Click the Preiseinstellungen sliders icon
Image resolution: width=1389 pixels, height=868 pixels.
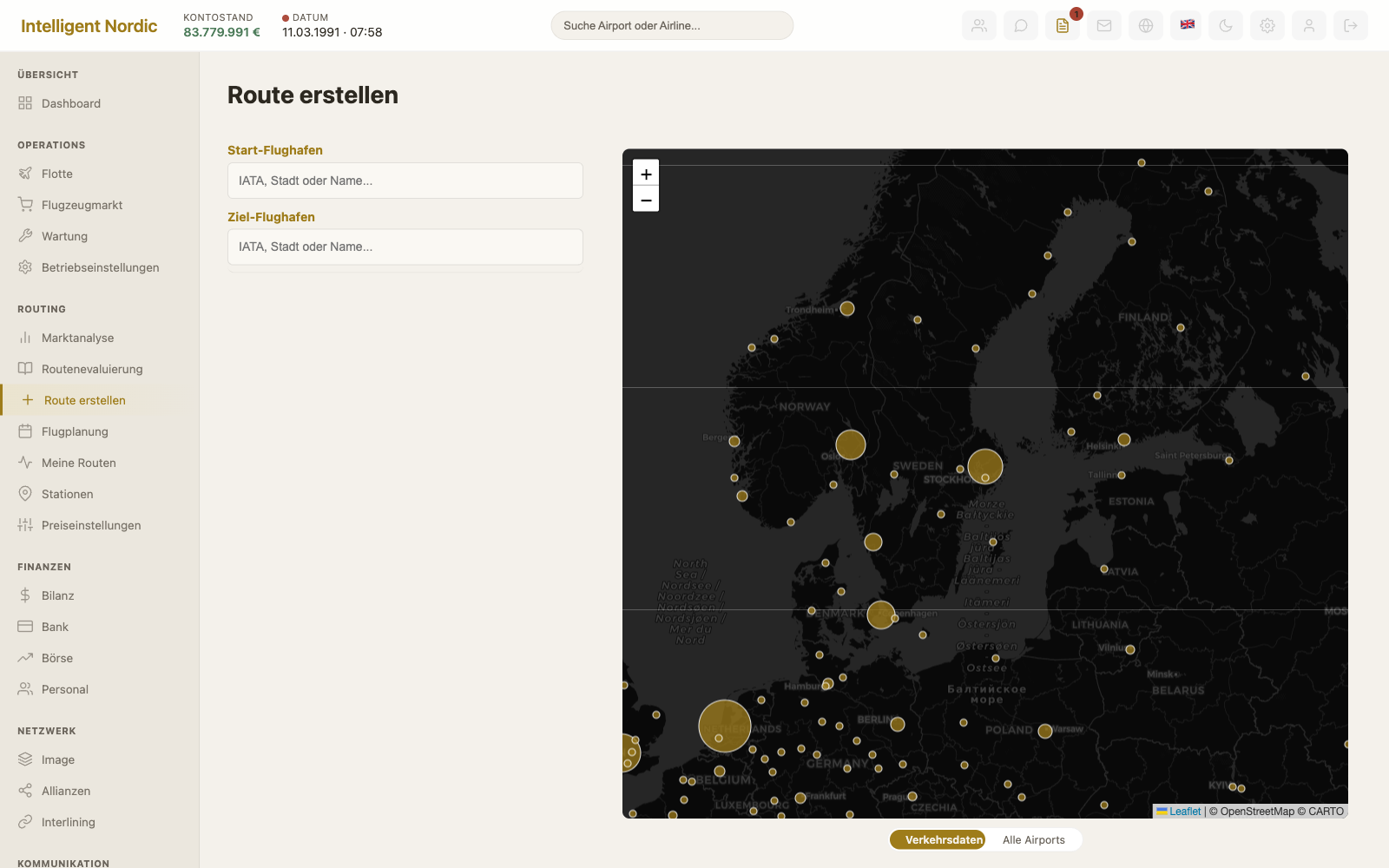tap(25, 525)
